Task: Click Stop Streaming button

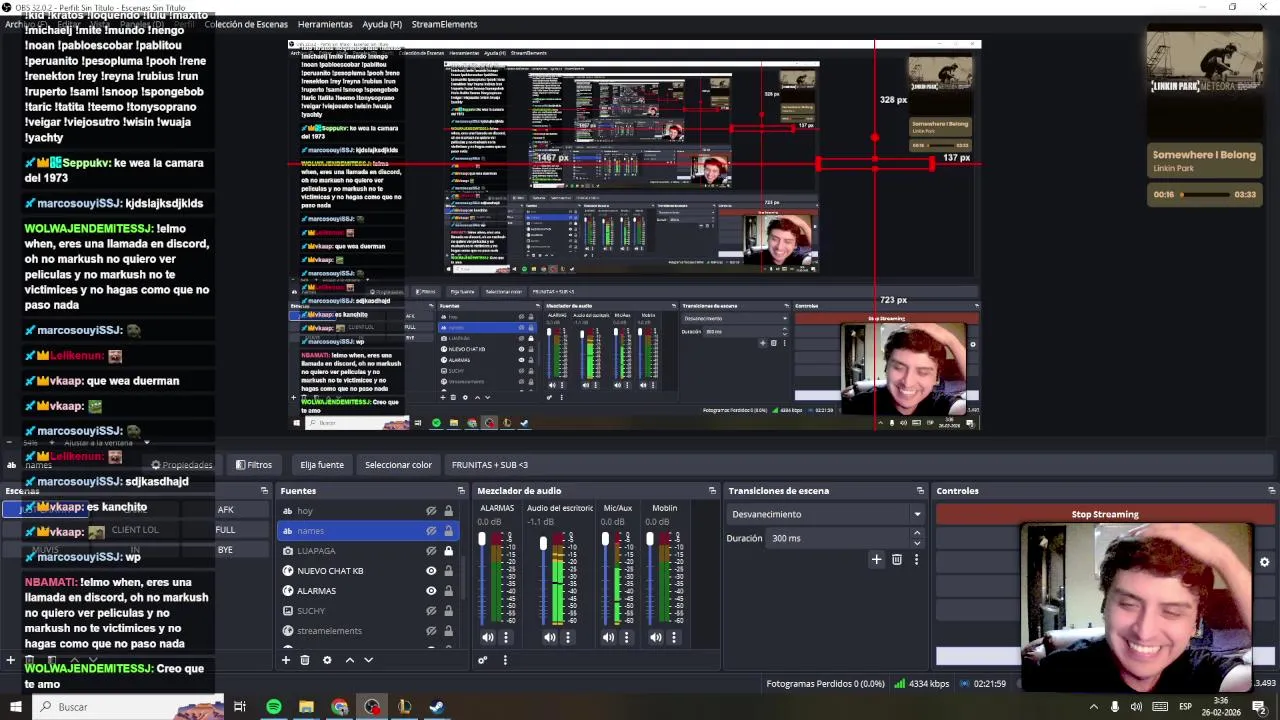Action: [1105, 514]
